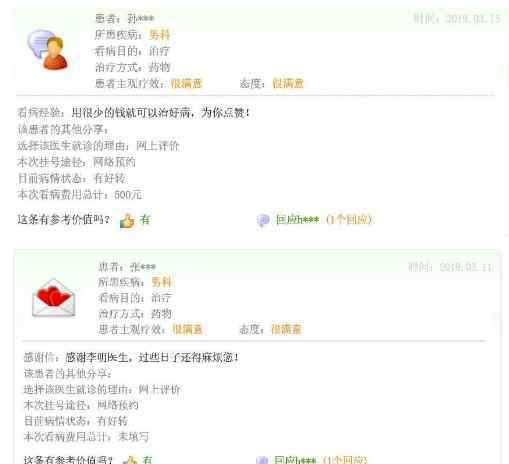Click the first review's user avatar icon
This screenshot has height=464, width=509.
(48, 50)
